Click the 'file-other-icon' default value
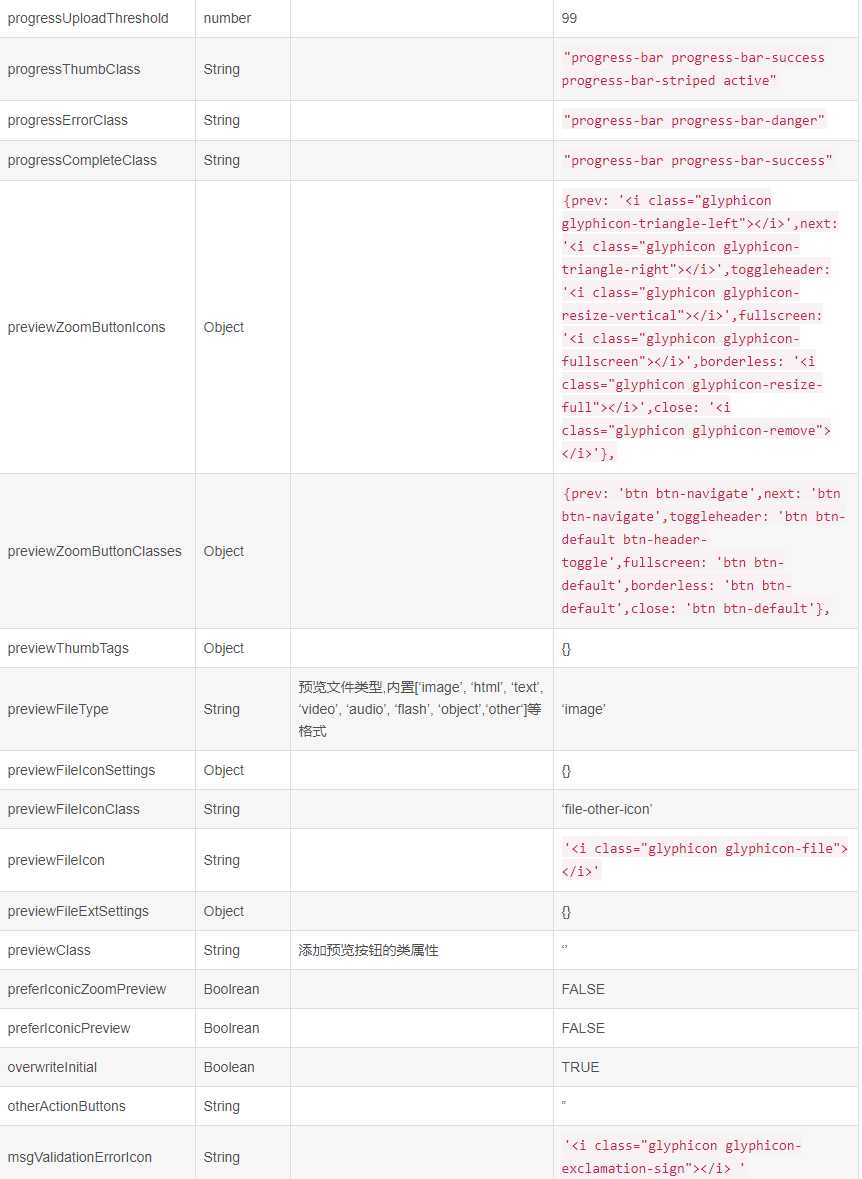This screenshot has height=1179, width=862. coord(607,809)
